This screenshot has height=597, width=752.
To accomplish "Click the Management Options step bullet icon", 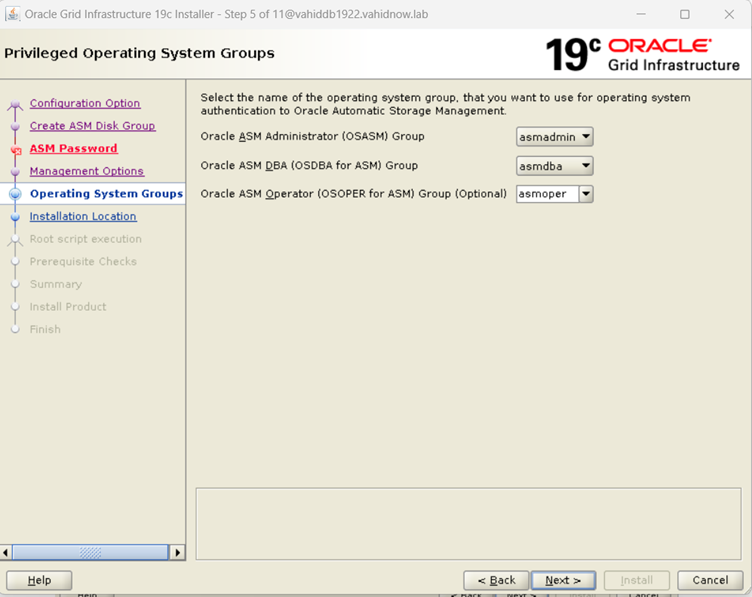I will point(15,172).
